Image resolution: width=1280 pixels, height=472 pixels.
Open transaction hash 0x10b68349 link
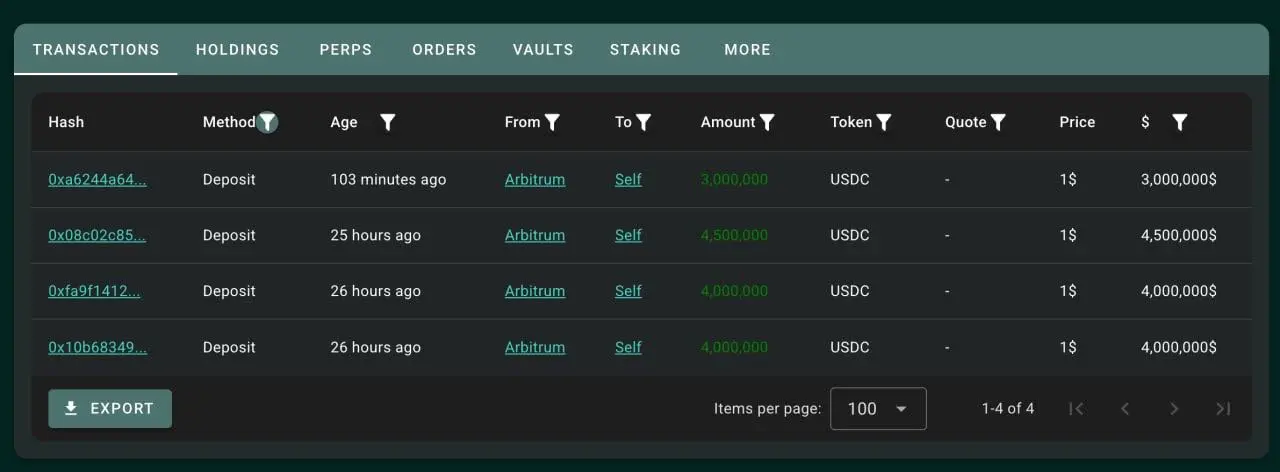point(97,348)
